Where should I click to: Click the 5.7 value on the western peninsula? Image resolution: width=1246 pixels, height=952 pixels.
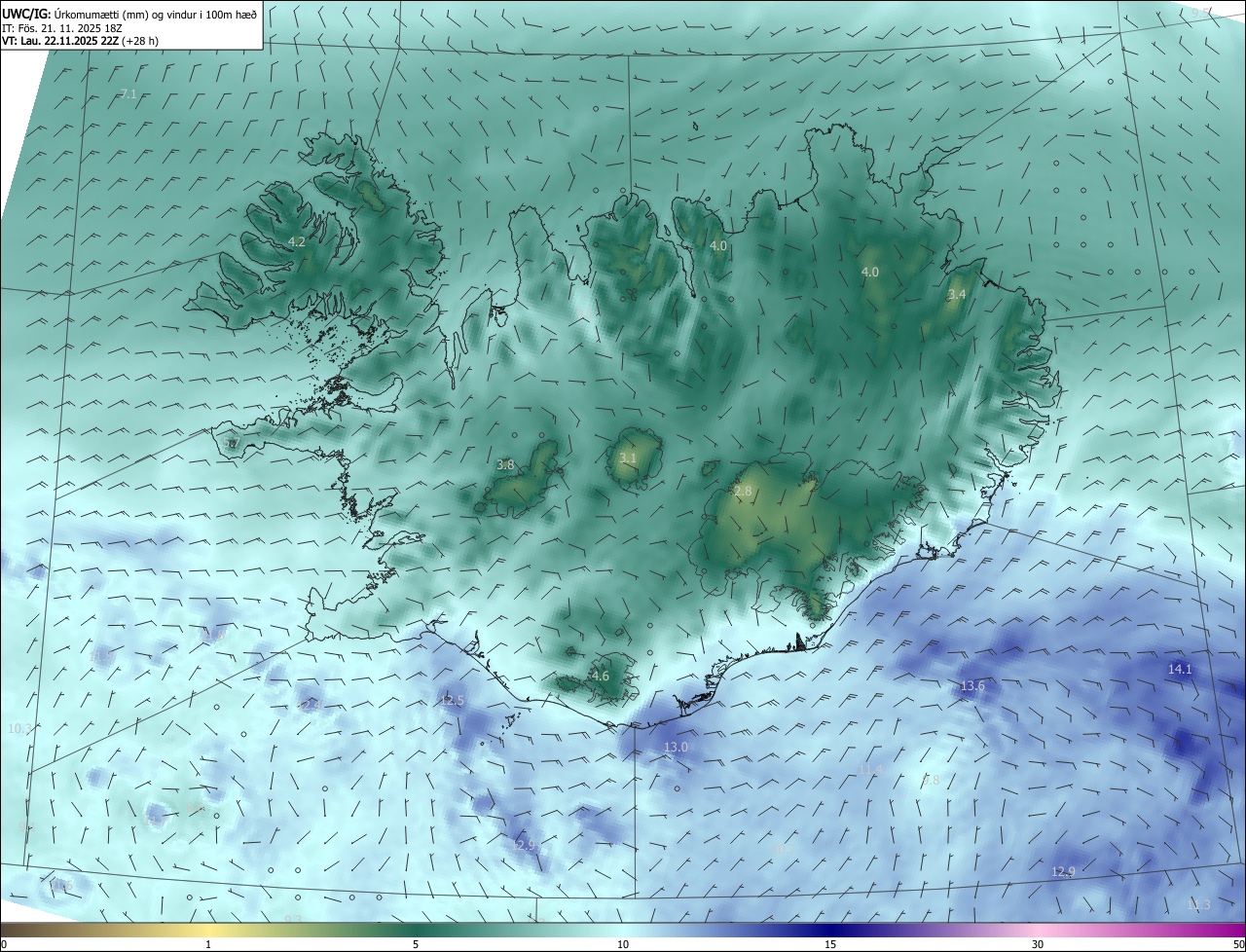point(231,444)
